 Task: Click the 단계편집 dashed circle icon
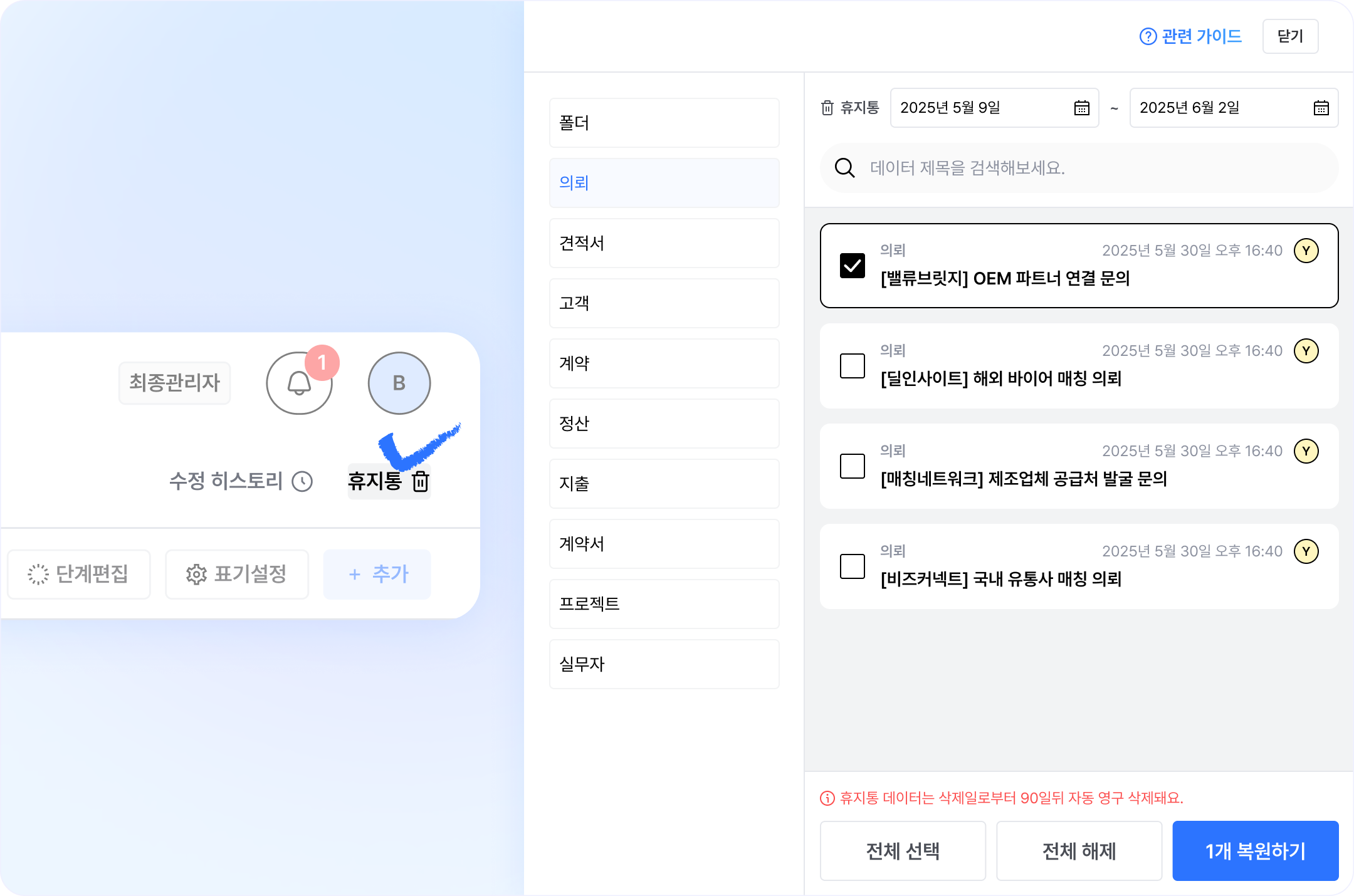point(38,574)
